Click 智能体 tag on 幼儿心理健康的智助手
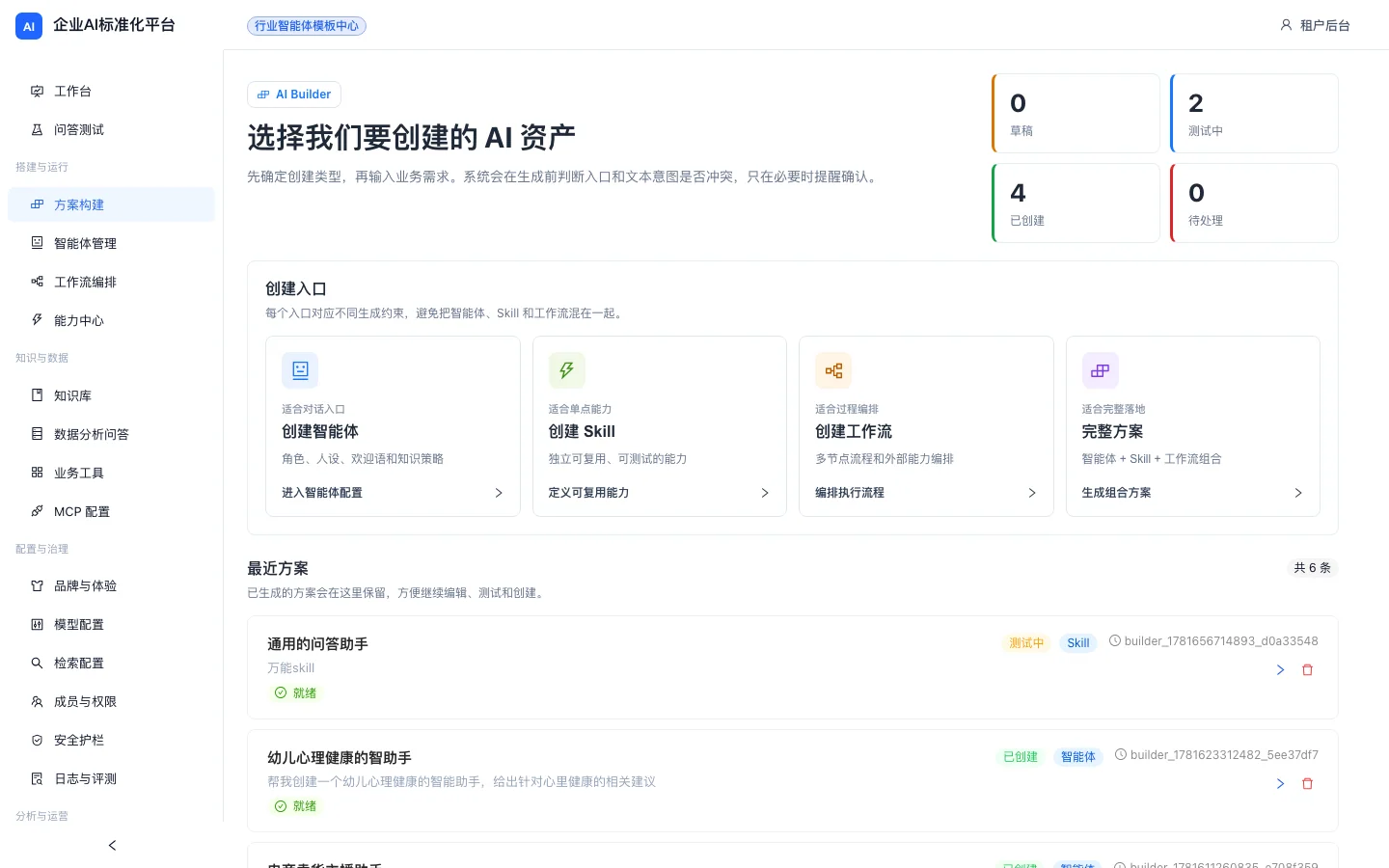The height and width of the screenshot is (868, 1389). coord(1078,757)
